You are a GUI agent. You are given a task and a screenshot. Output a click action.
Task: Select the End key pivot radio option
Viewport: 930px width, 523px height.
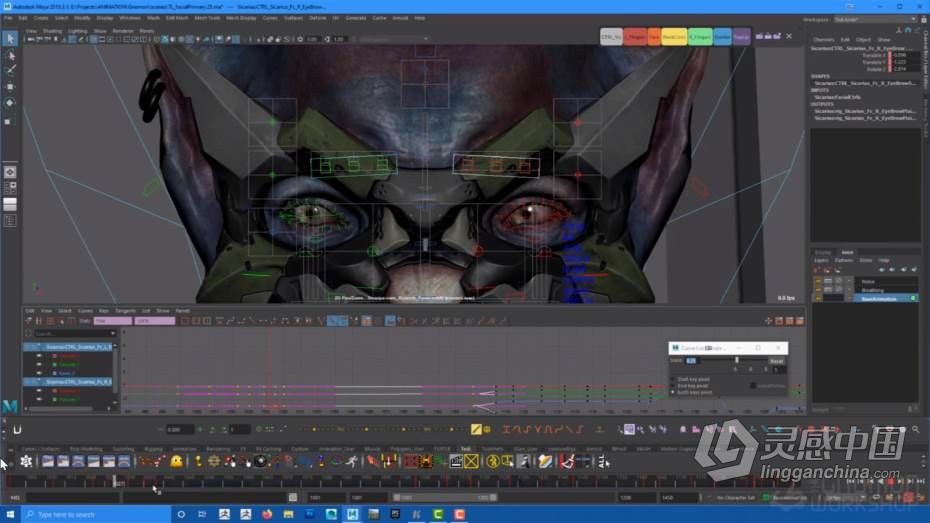click(x=673, y=385)
